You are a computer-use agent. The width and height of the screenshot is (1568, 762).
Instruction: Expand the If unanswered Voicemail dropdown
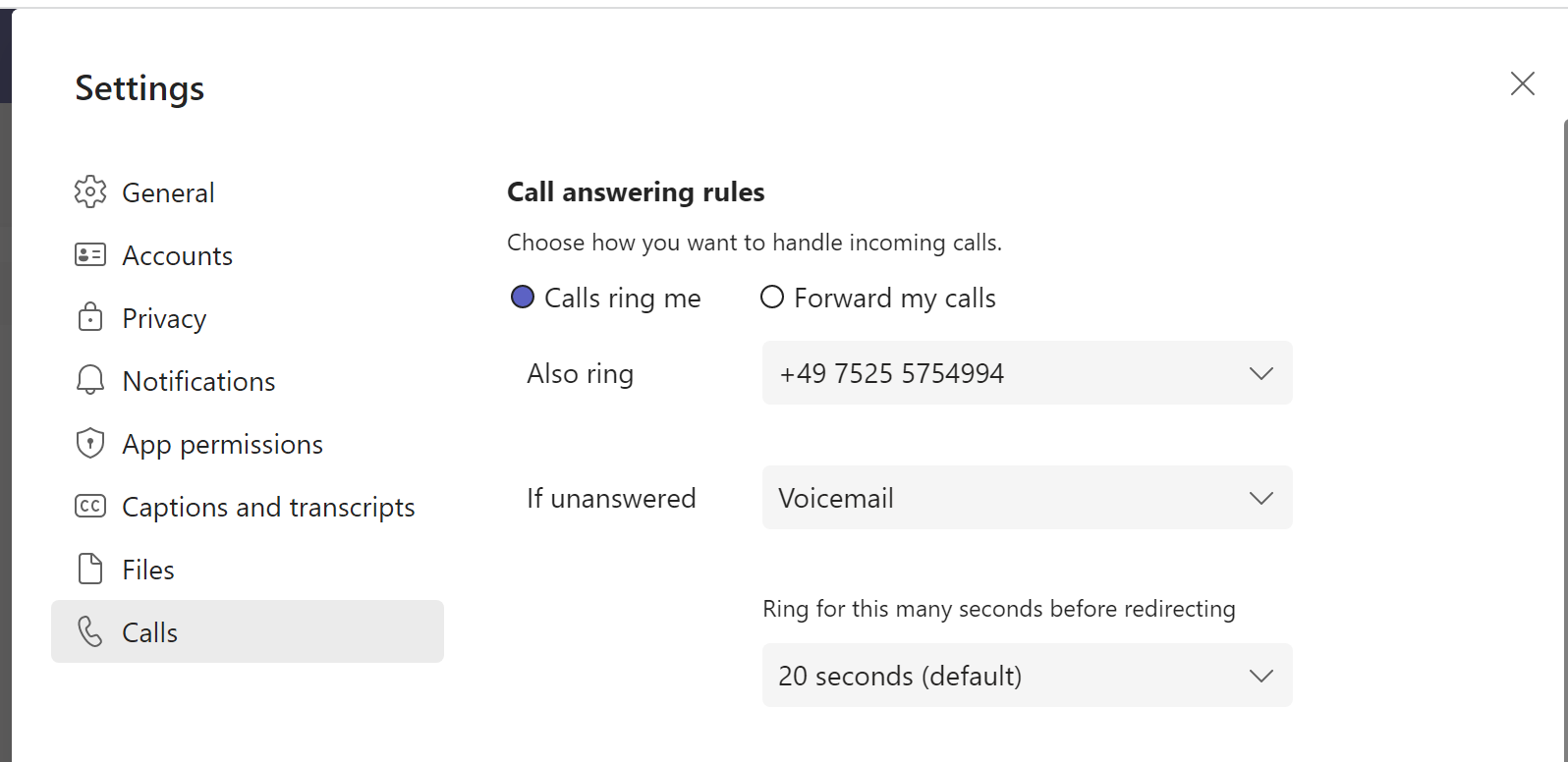coord(1027,498)
